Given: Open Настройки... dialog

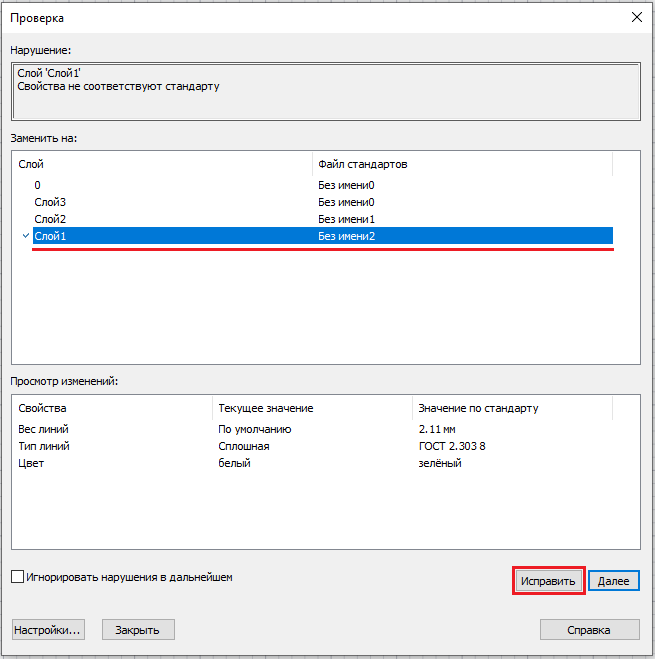Looking at the screenshot, I should (47, 629).
